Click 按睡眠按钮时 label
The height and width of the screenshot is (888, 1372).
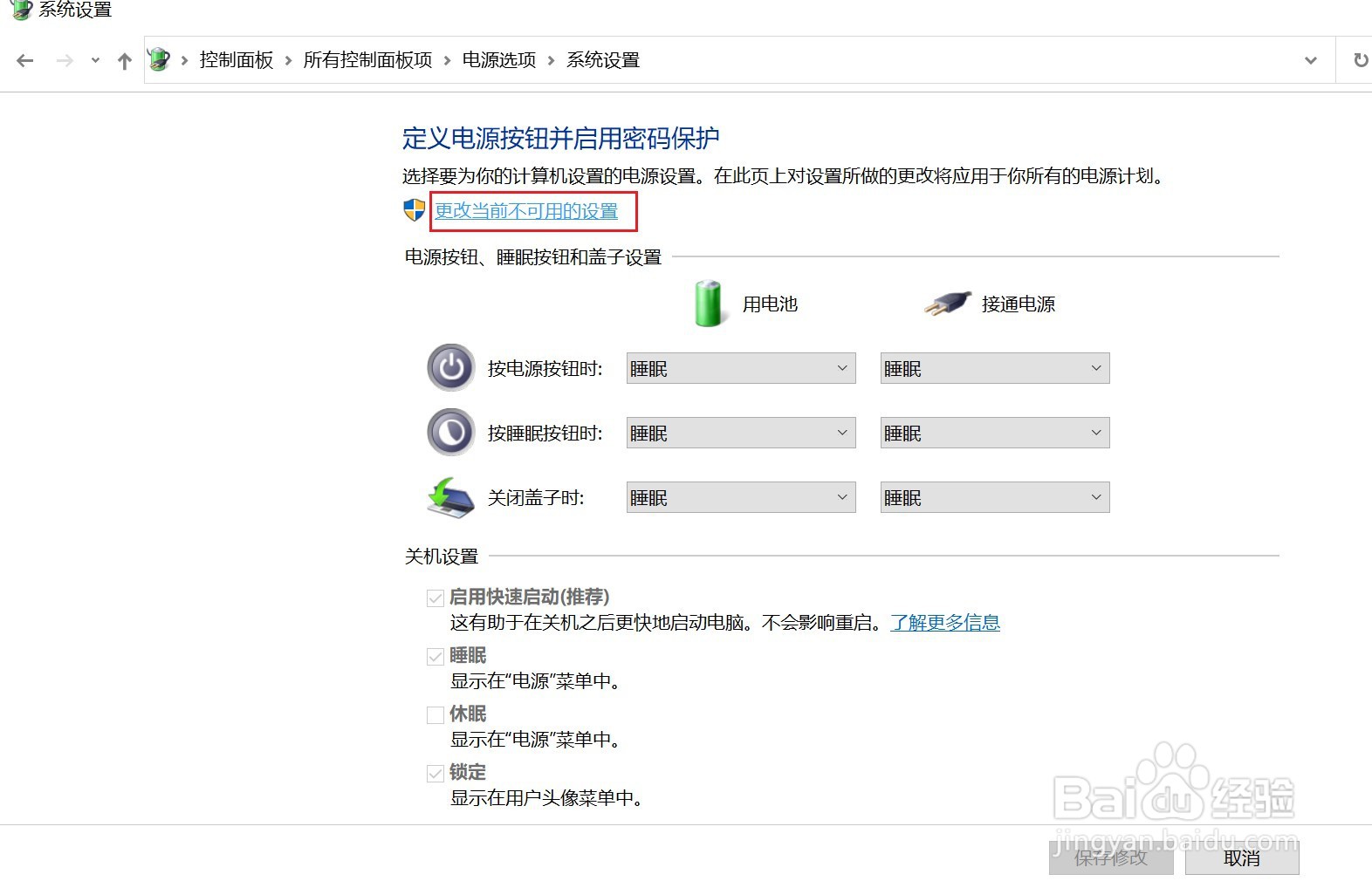click(545, 434)
